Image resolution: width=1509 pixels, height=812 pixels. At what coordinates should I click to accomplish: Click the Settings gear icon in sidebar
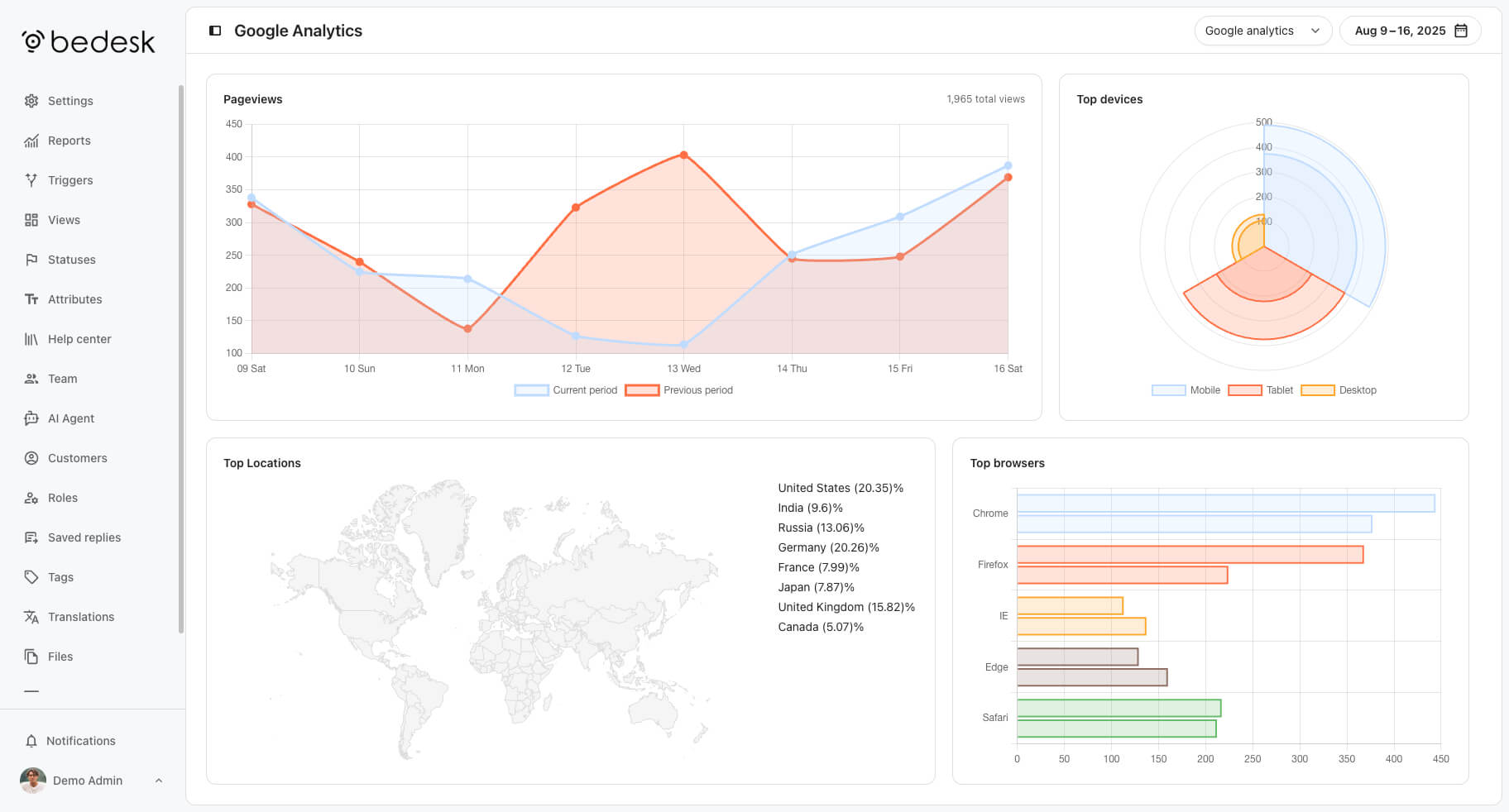click(31, 101)
